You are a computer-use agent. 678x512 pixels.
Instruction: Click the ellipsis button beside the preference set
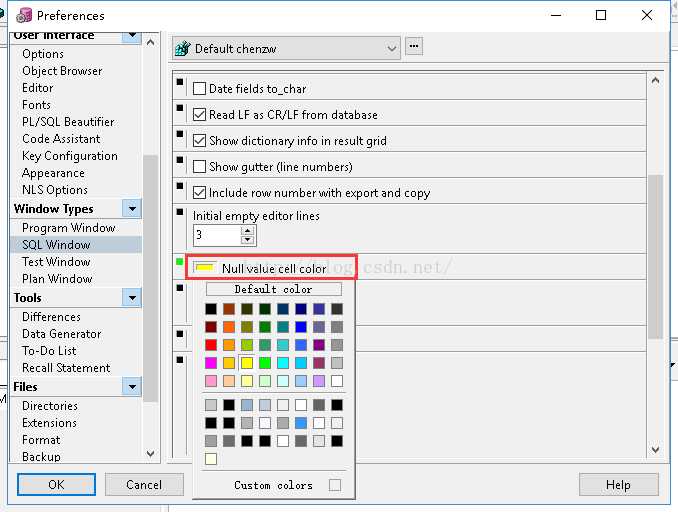tap(414, 47)
